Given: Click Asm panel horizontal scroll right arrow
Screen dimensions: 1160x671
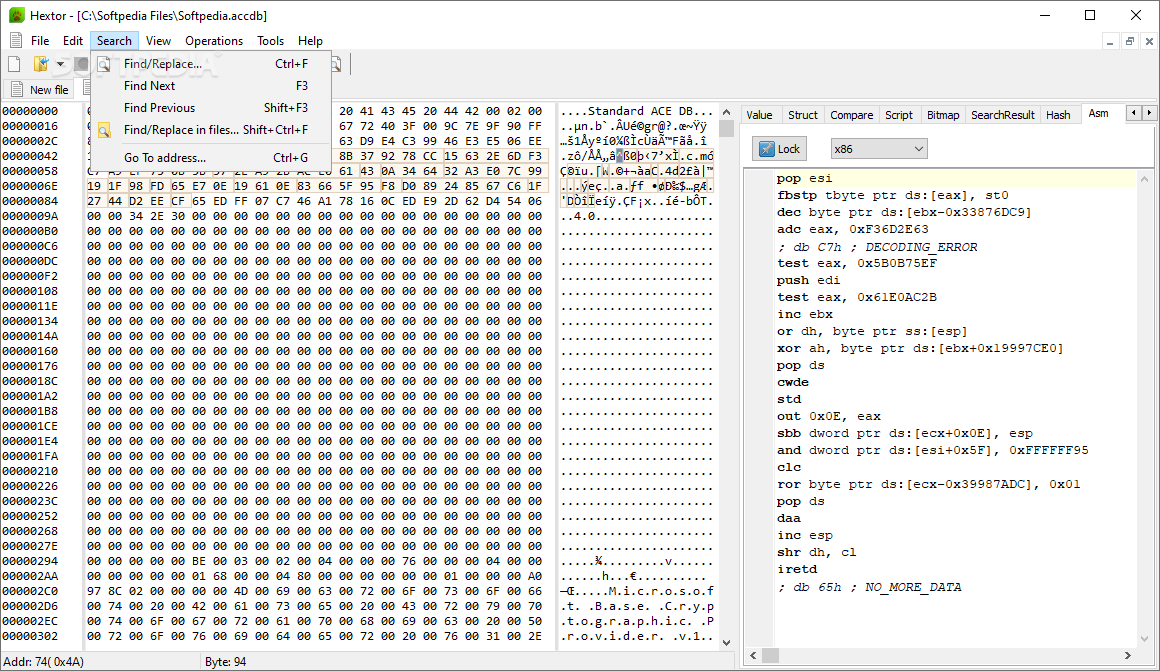Looking at the screenshot, I should point(1127,655).
